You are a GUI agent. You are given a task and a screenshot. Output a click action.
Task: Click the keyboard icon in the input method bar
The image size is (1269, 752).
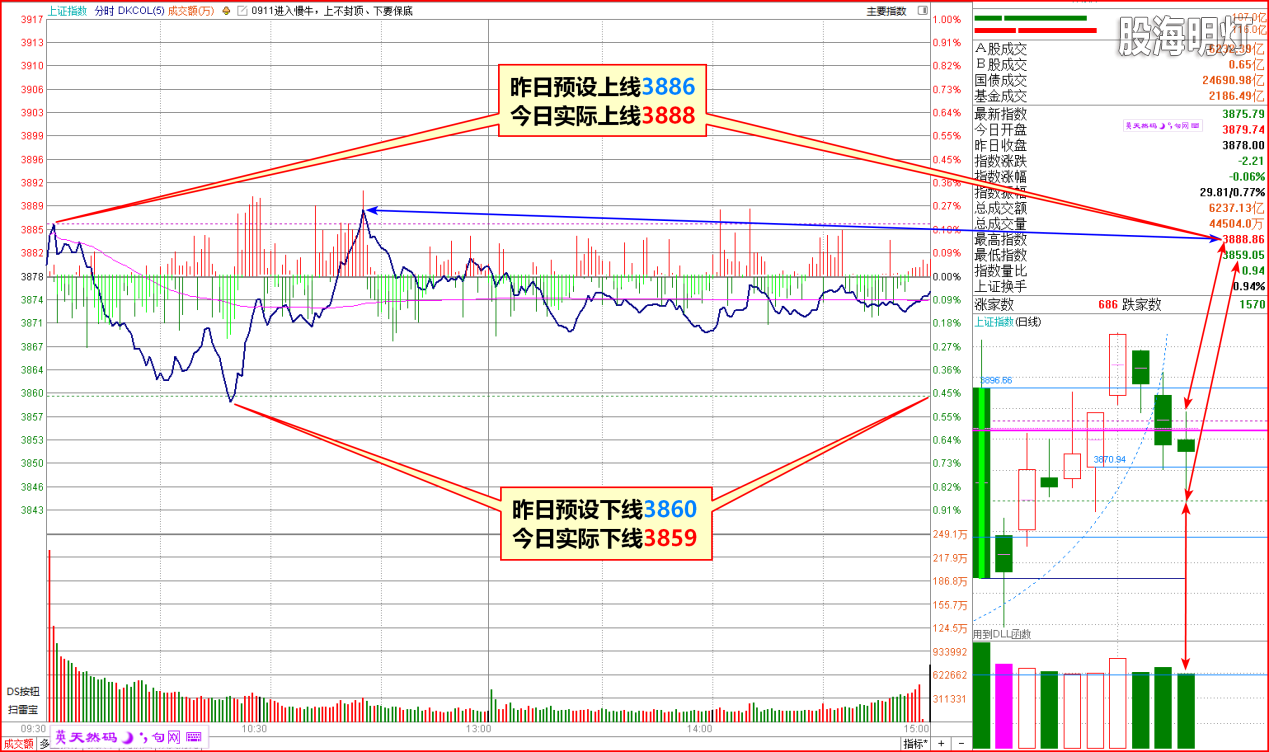pyautogui.click(x=193, y=738)
